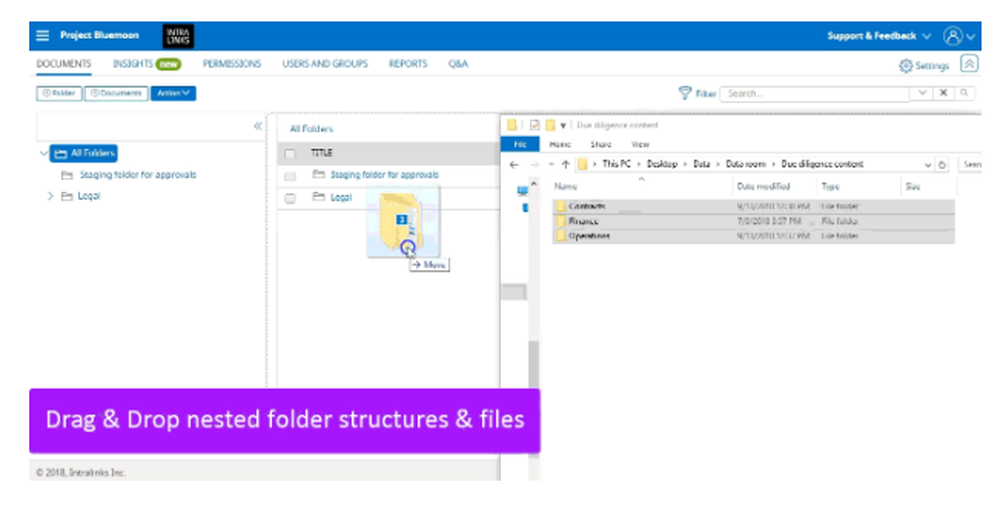Click the add Documents button

click(x=116, y=93)
